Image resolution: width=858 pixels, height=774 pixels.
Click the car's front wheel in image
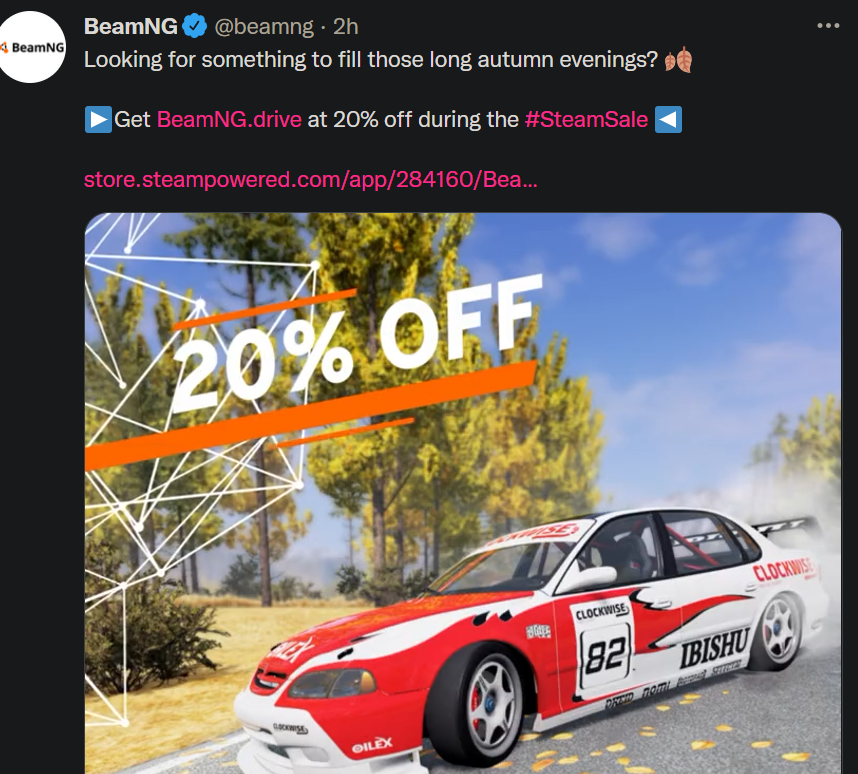pyautogui.click(x=478, y=706)
